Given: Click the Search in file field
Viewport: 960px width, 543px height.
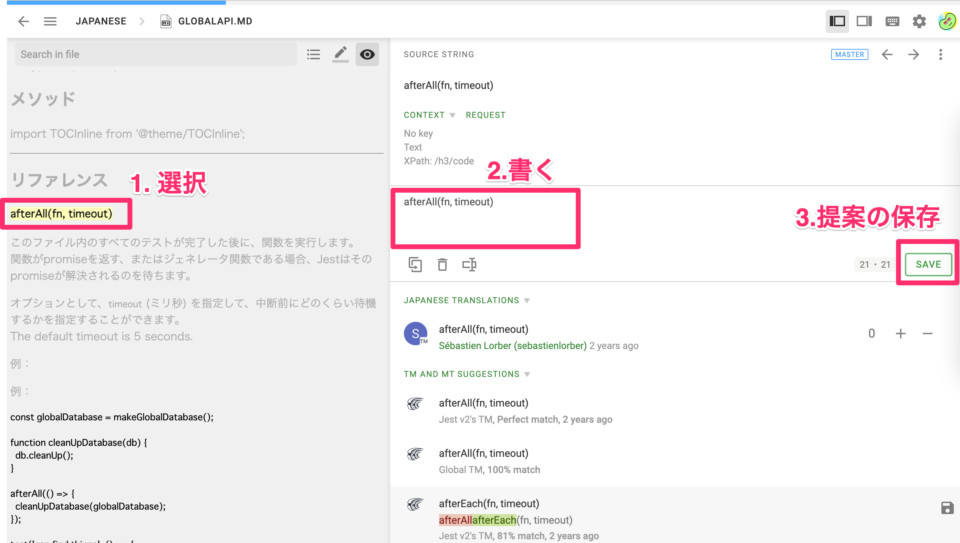Looking at the screenshot, I should (x=155, y=55).
